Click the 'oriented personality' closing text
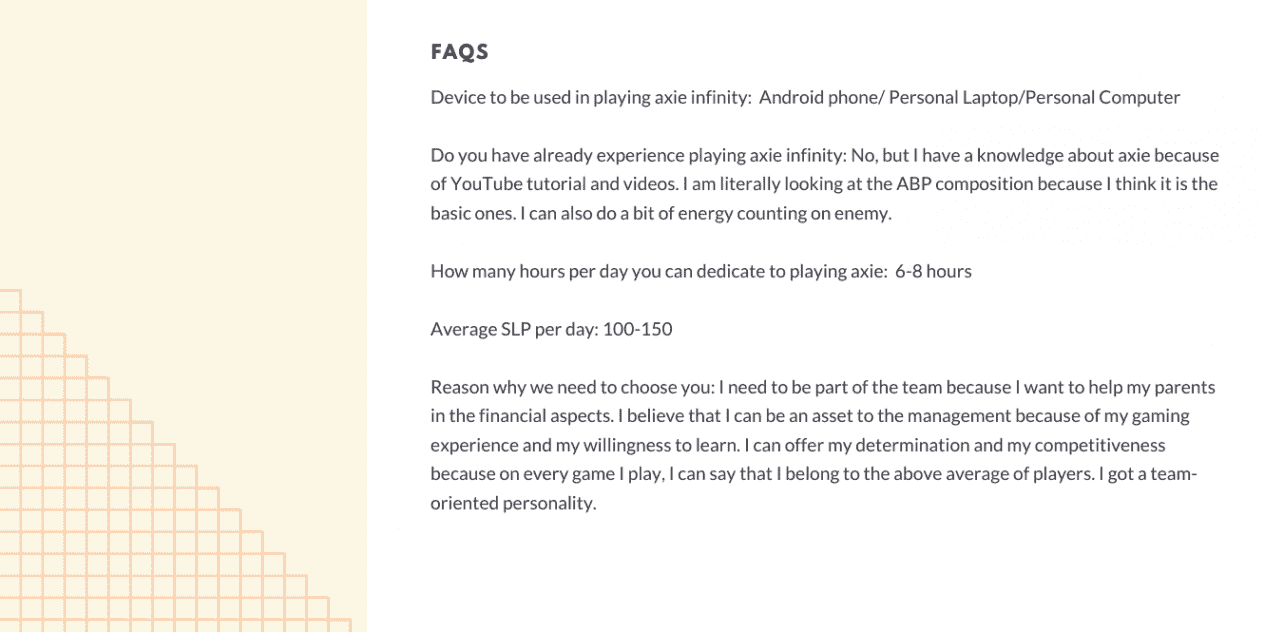 513,503
